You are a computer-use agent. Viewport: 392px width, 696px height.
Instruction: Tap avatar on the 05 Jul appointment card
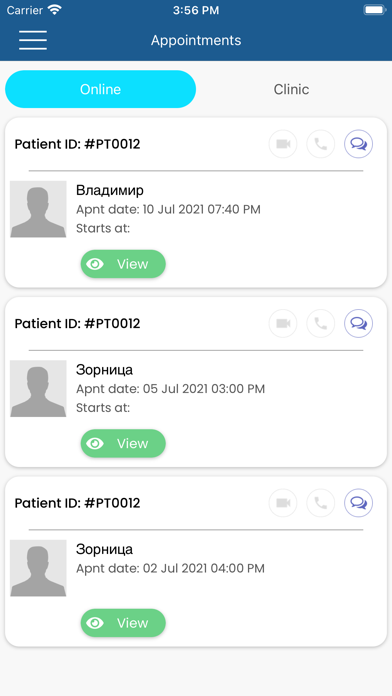38,388
